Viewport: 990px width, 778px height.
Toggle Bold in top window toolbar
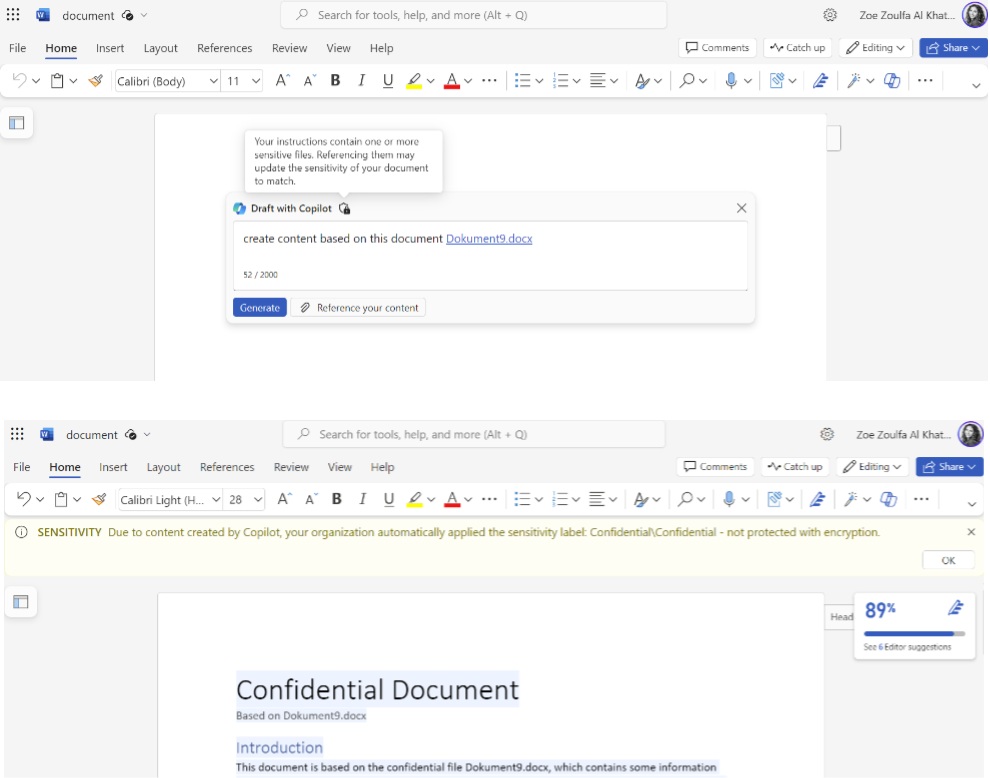(335, 80)
